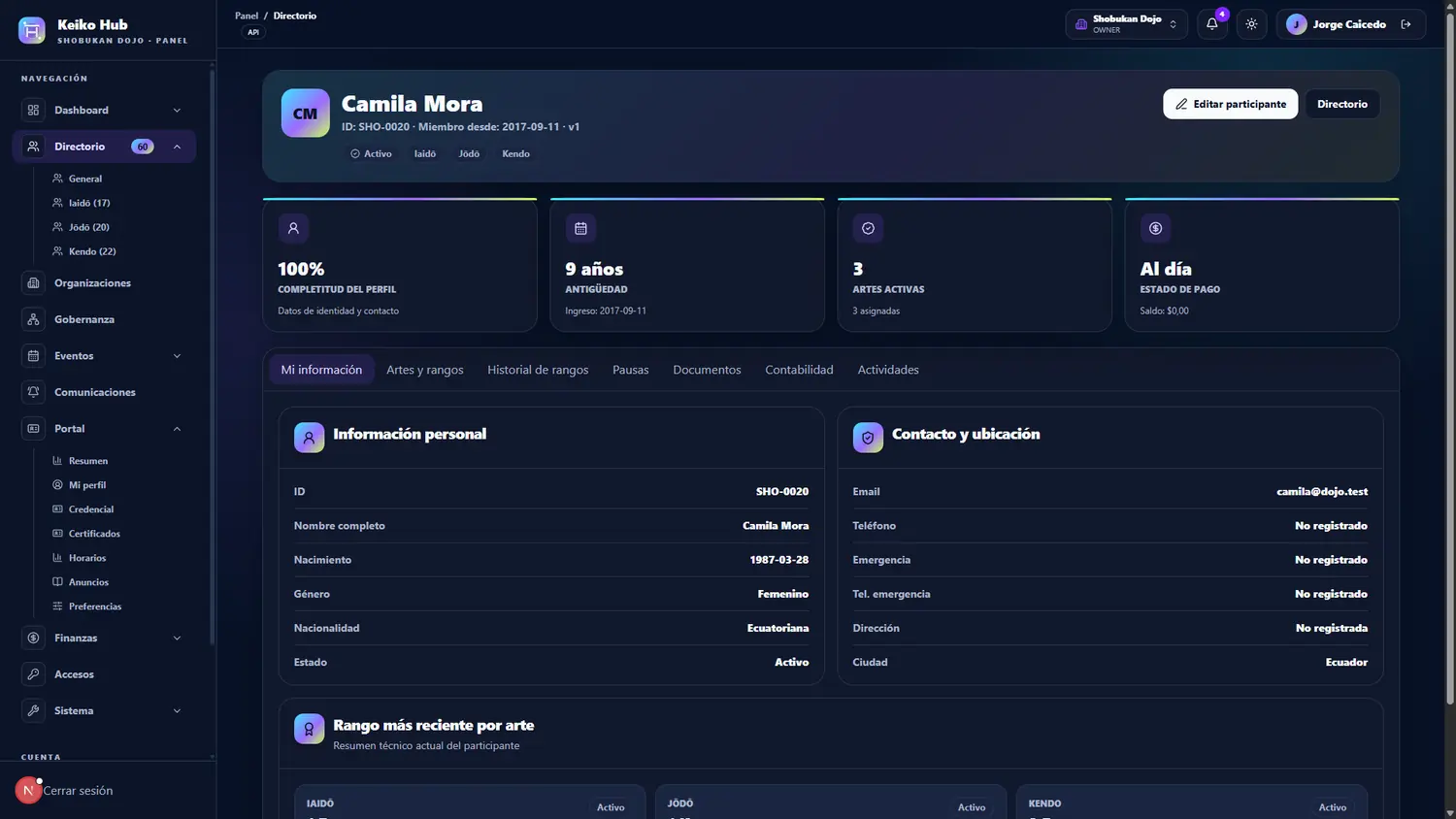Screen dimensions: 1456x819
Task: Switch to the Artes y rangos tab
Action: coord(424,370)
